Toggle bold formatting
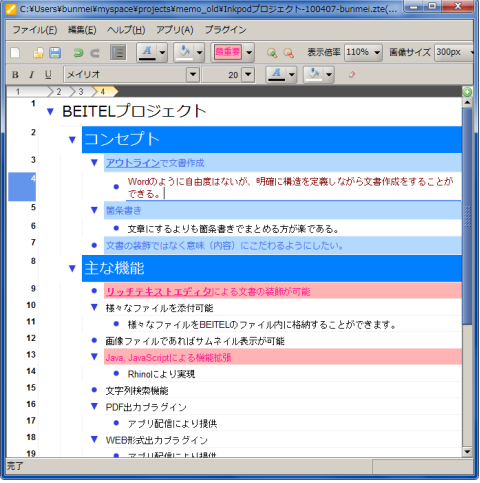The width and height of the screenshot is (480, 483). tap(15, 75)
